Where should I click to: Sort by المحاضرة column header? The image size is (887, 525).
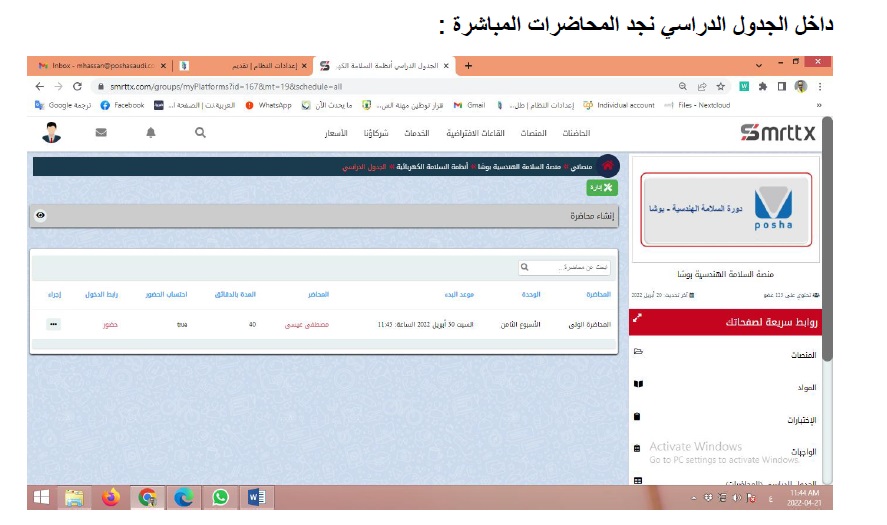point(598,294)
